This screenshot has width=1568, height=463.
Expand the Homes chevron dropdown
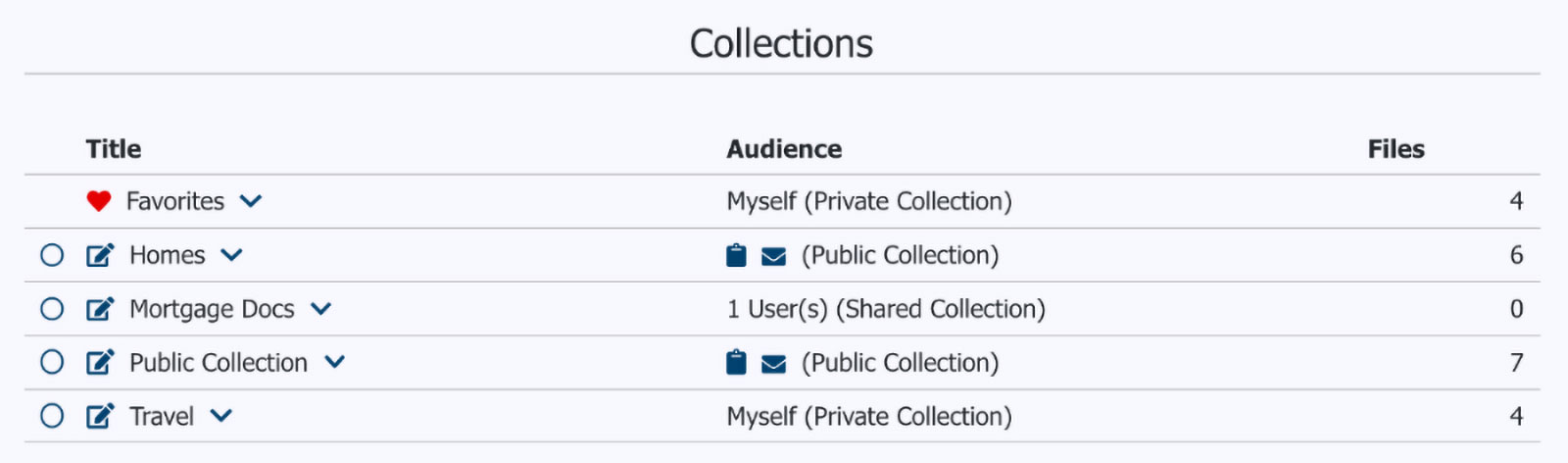(x=231, y=255)
